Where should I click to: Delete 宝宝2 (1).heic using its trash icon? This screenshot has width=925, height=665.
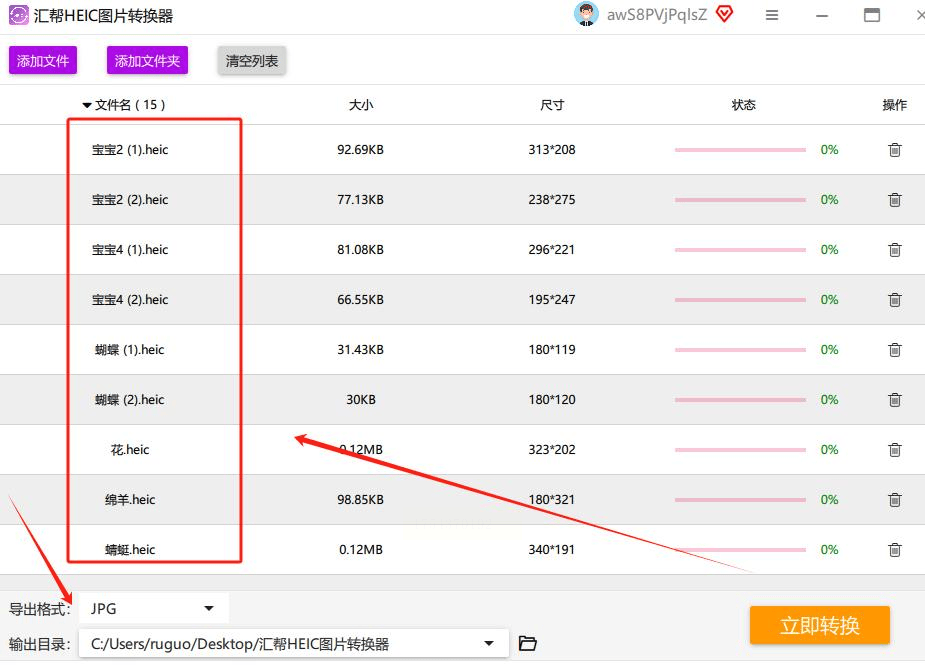pos(894,150)
